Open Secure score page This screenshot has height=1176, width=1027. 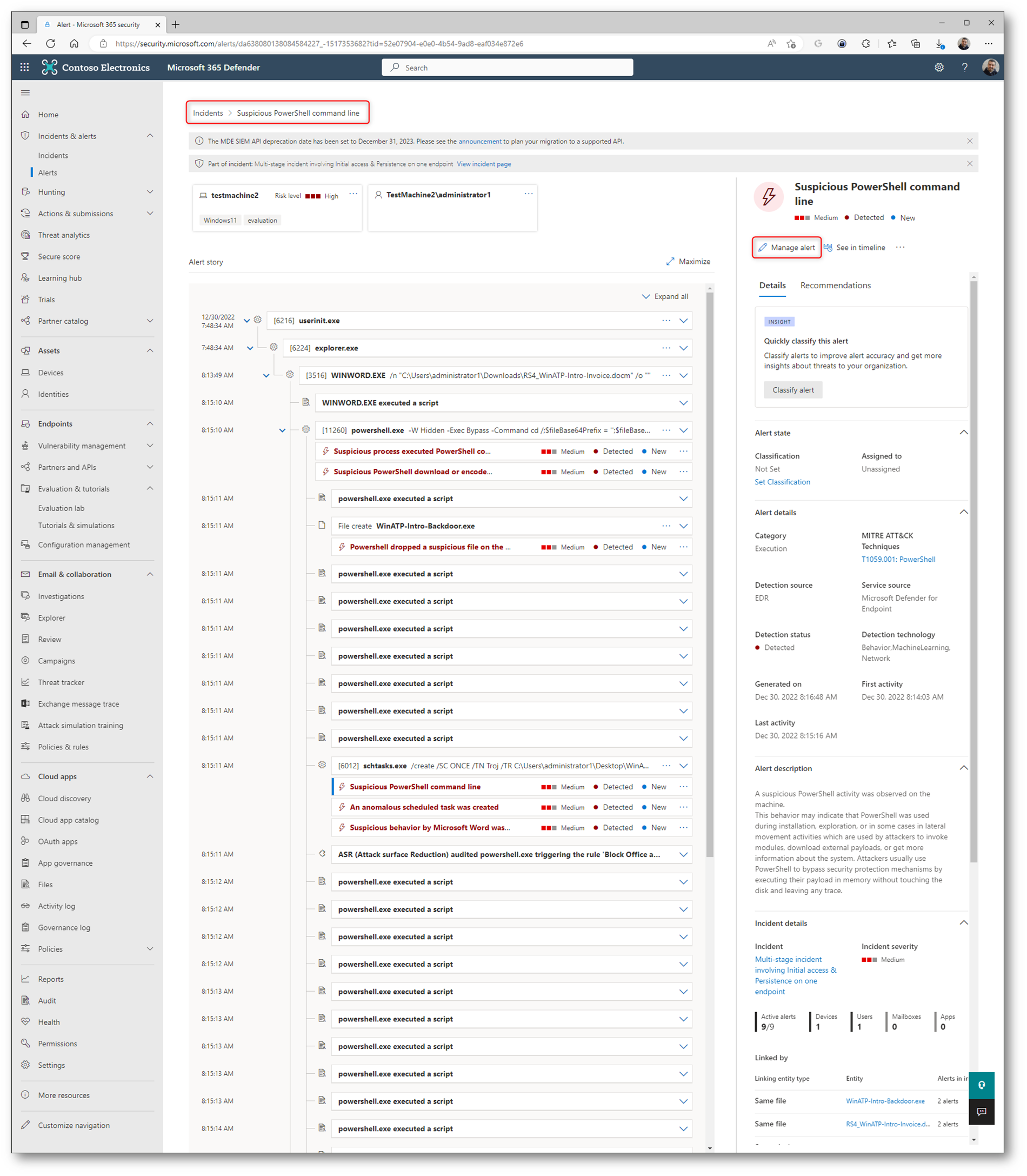pos(59,256)
